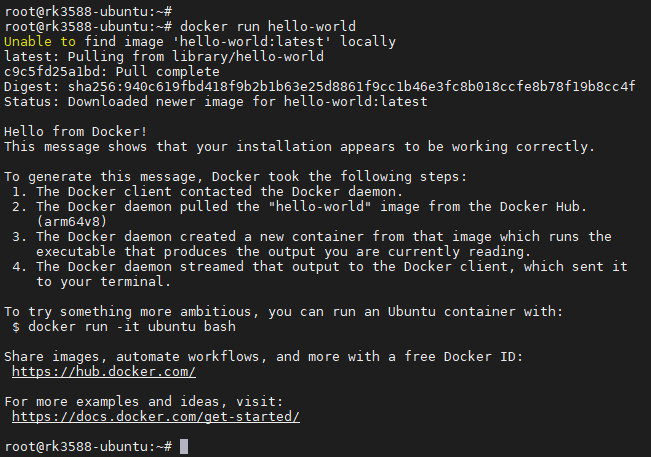Click the 'Status: Downloaded newer image' line

[x=215, y=101]
